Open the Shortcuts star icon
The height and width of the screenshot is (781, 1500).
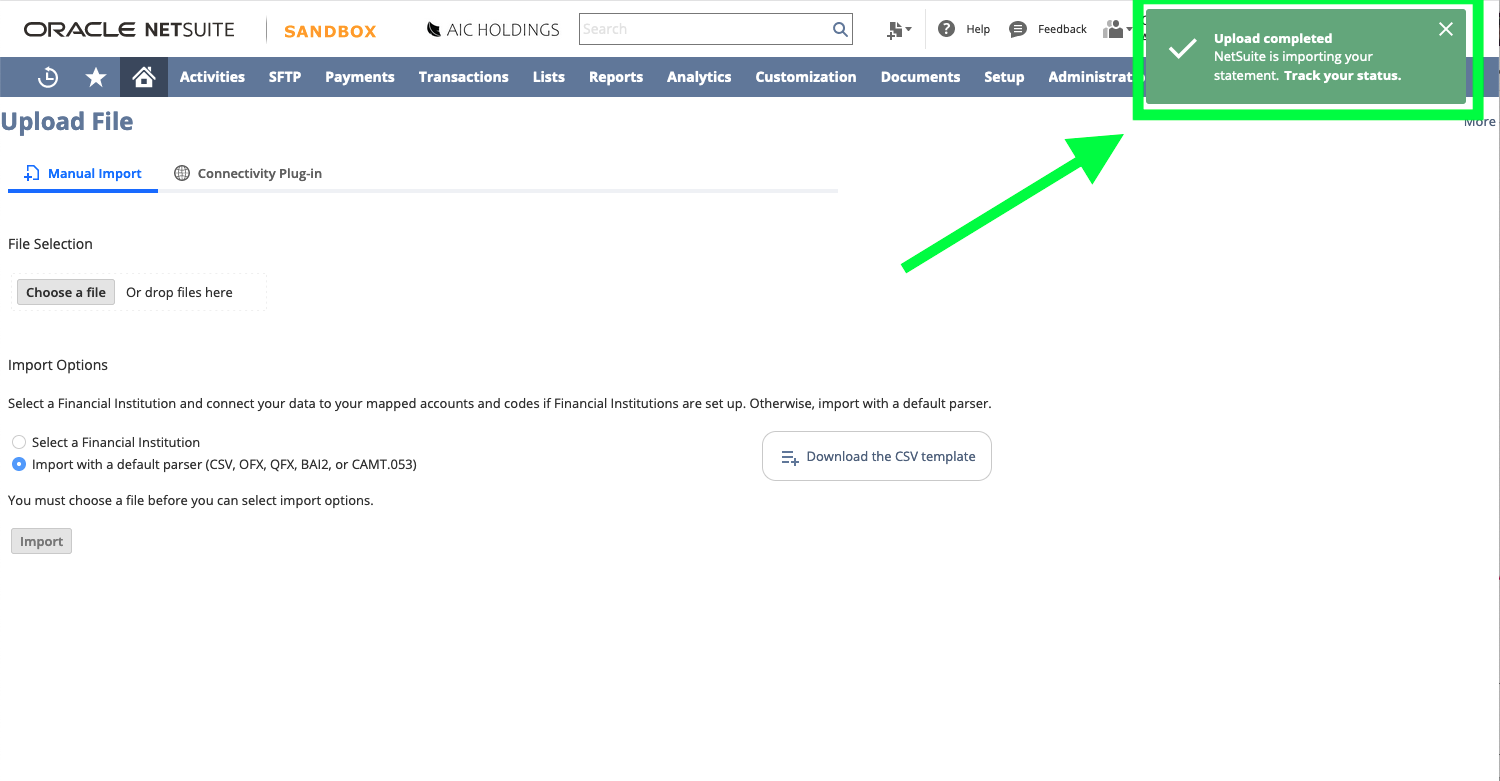96,77
